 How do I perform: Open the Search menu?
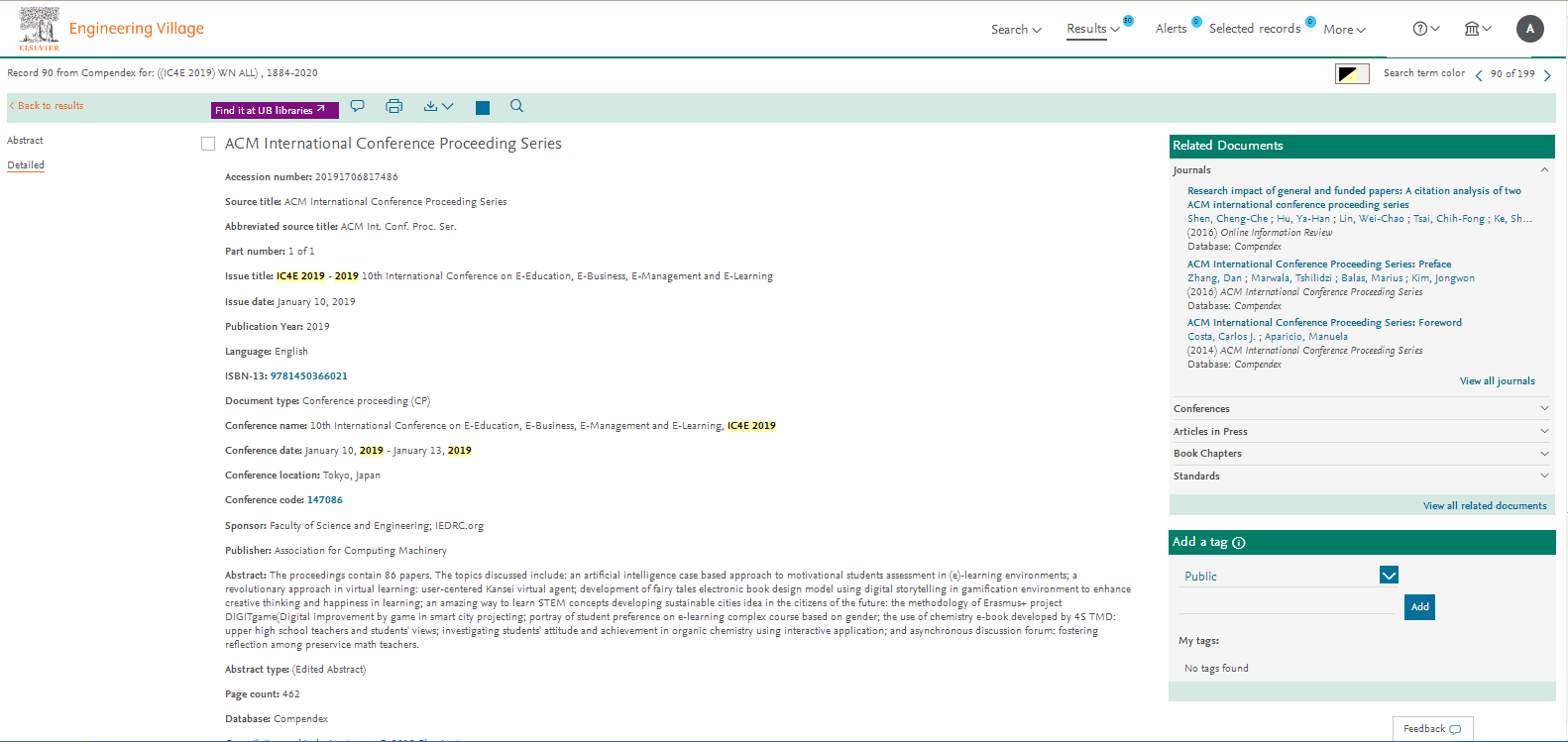tap(1016, 30)
